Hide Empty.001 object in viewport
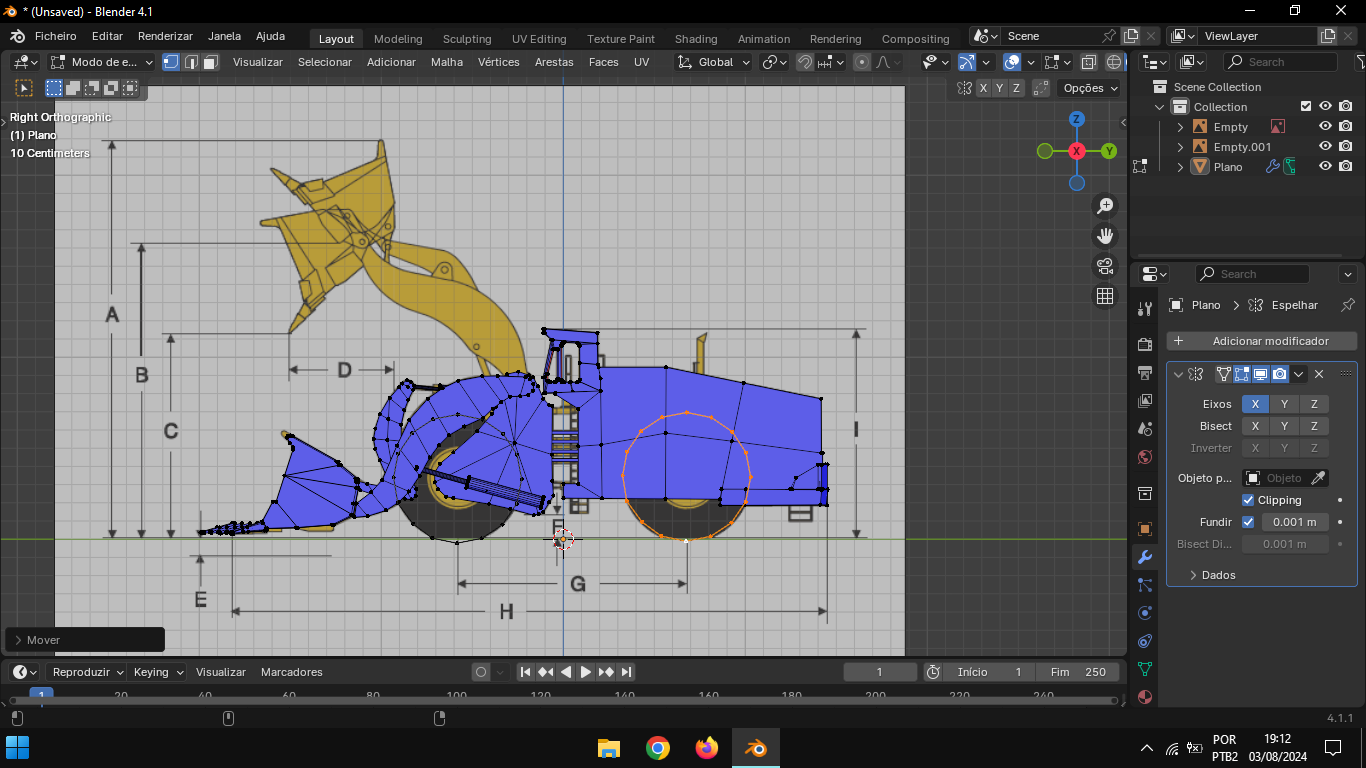 1325,147
